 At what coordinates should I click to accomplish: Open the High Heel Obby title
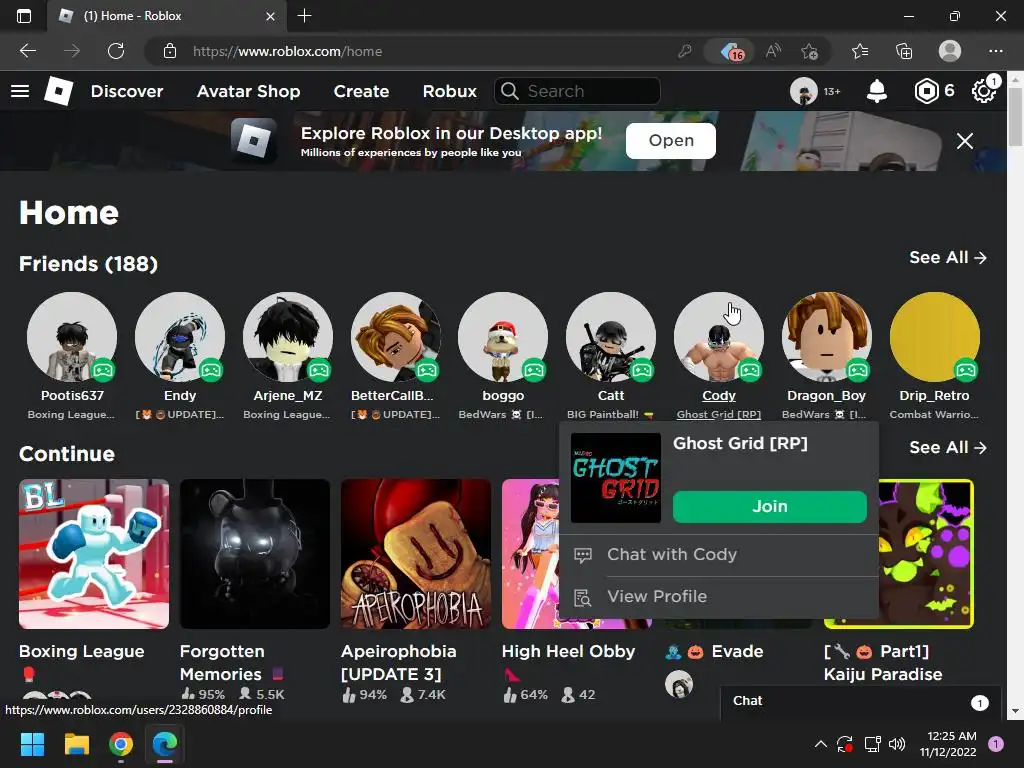pos(568,651)
